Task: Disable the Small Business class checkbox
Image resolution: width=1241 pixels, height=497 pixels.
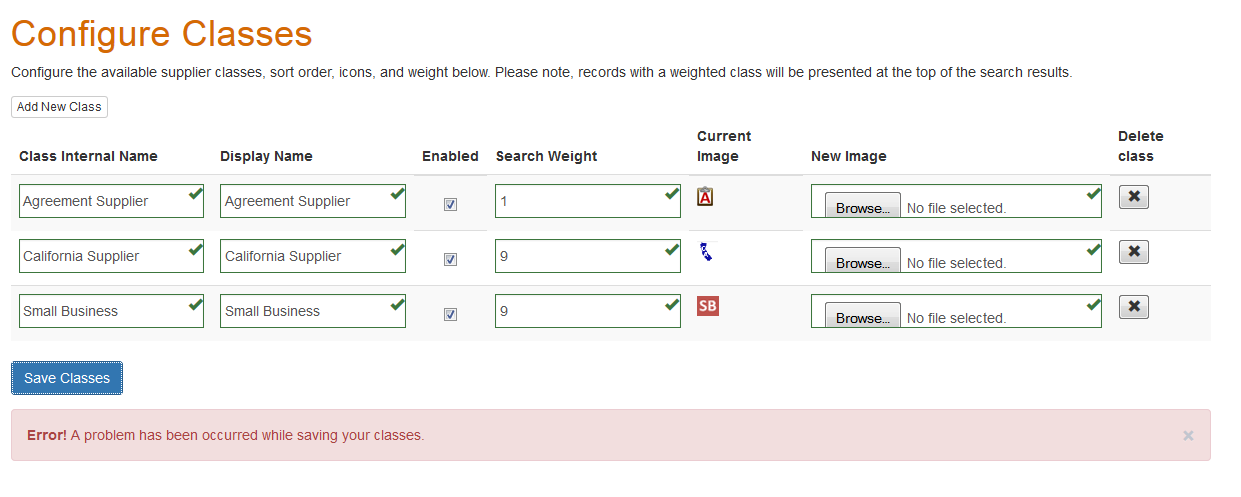Action: click(450, 315)
